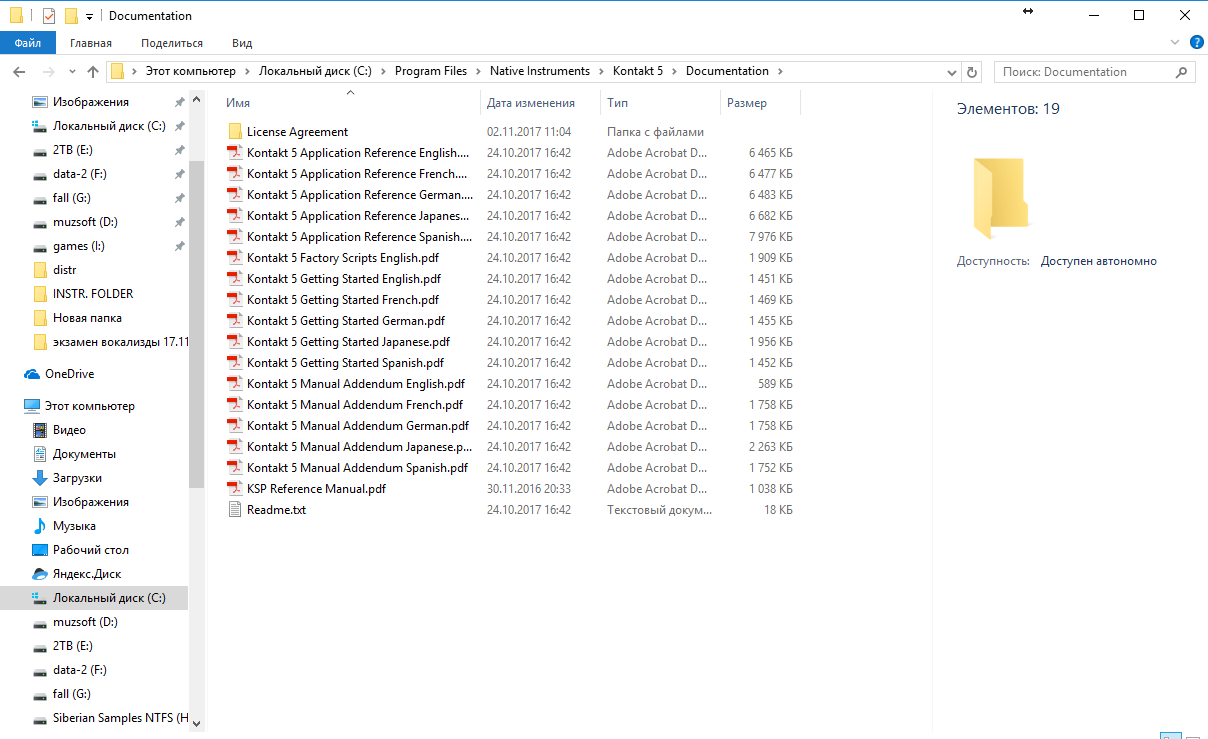Switch to the Поделиться ribbon tab
The height and width of the screenshot is (739, 1208).
tap(172, 43)
